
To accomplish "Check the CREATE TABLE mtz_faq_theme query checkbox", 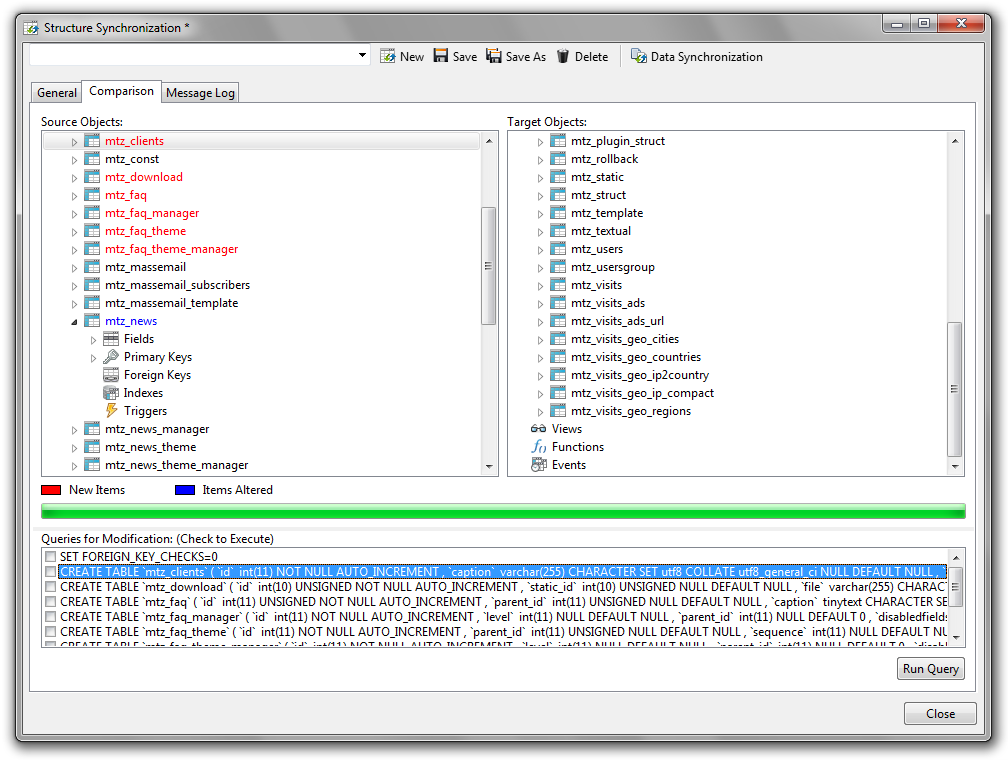I will coord(50,631).
